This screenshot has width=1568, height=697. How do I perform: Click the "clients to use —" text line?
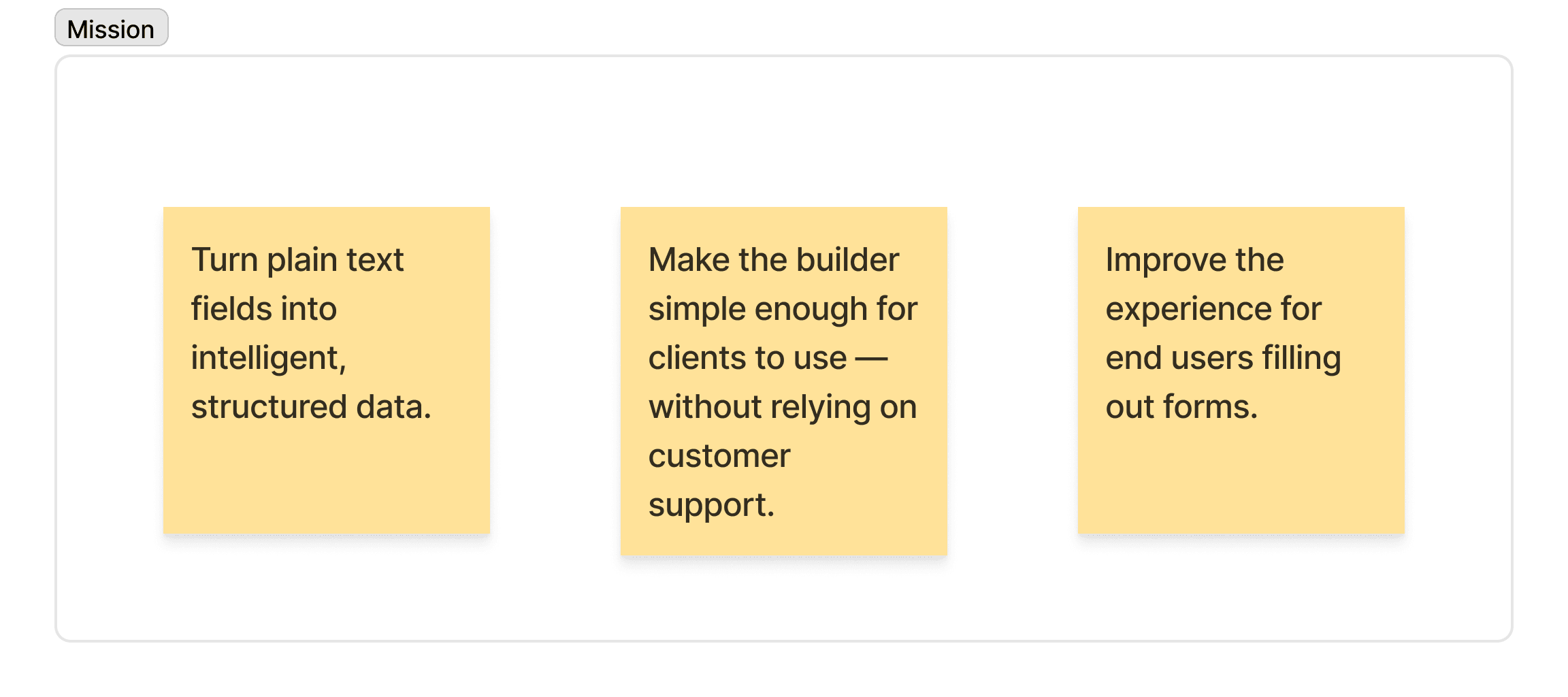768,358
